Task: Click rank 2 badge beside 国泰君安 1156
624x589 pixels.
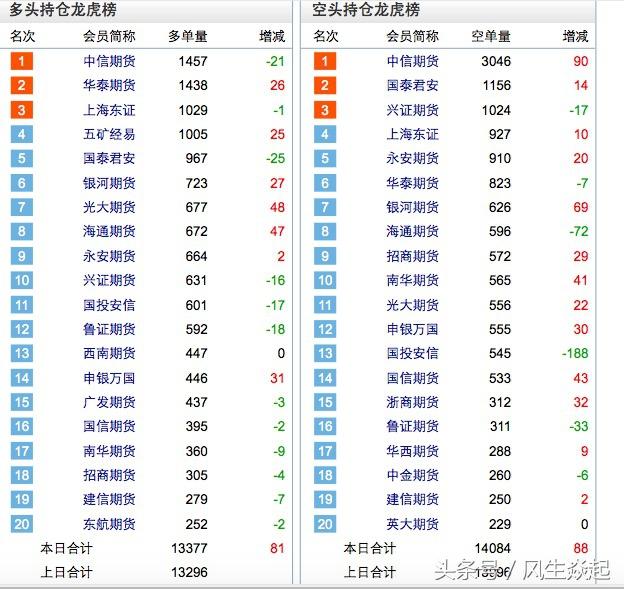Action: tap(325, 85)
